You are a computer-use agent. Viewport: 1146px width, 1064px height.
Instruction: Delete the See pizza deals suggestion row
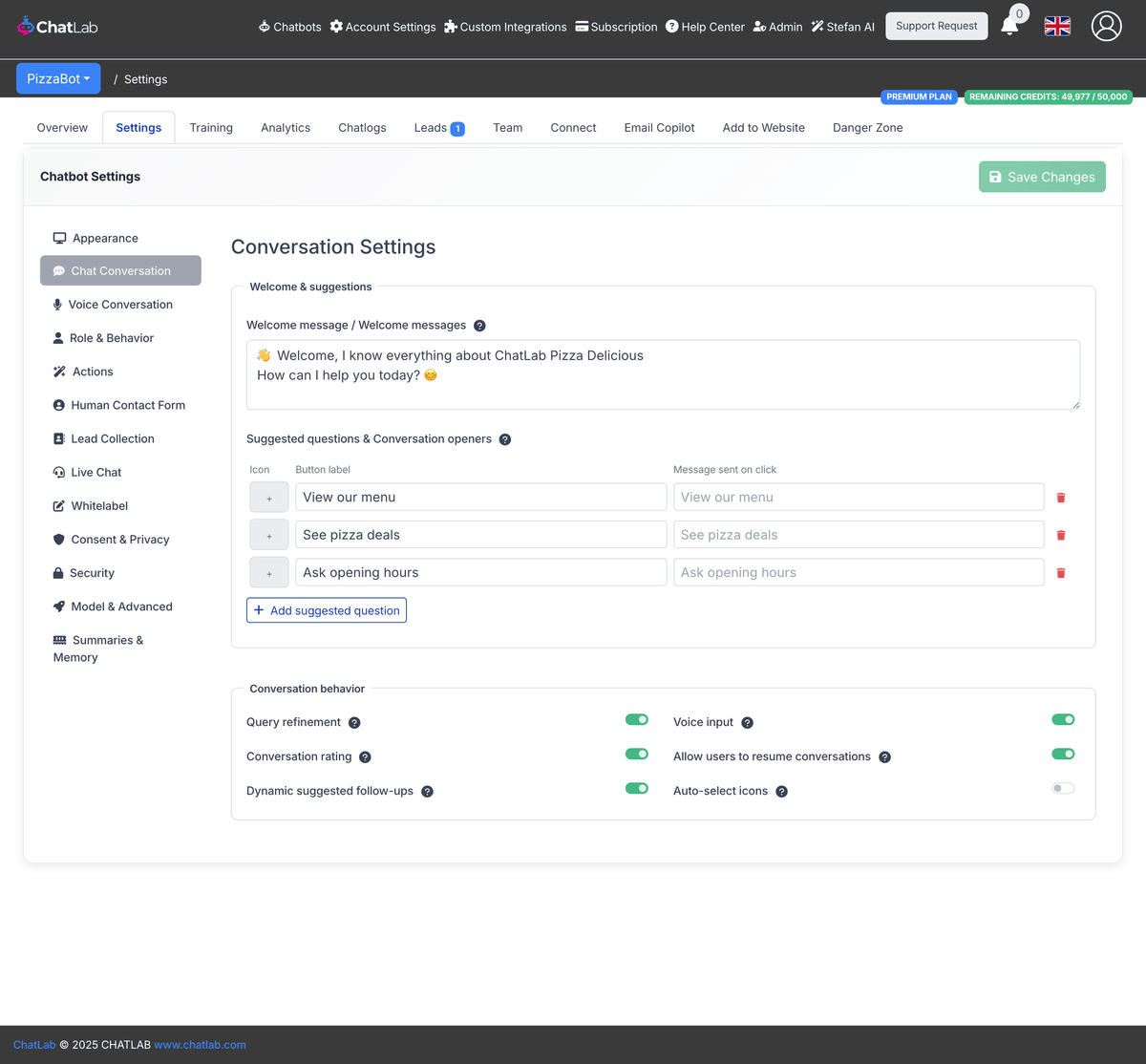1061,535
